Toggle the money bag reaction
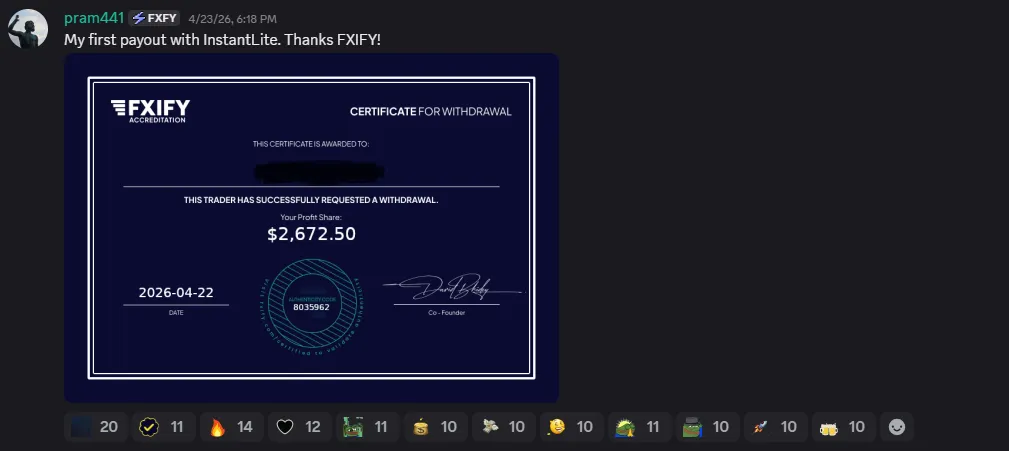The height and width of the screenshot is (451, 1009). [x=436, y=427]
